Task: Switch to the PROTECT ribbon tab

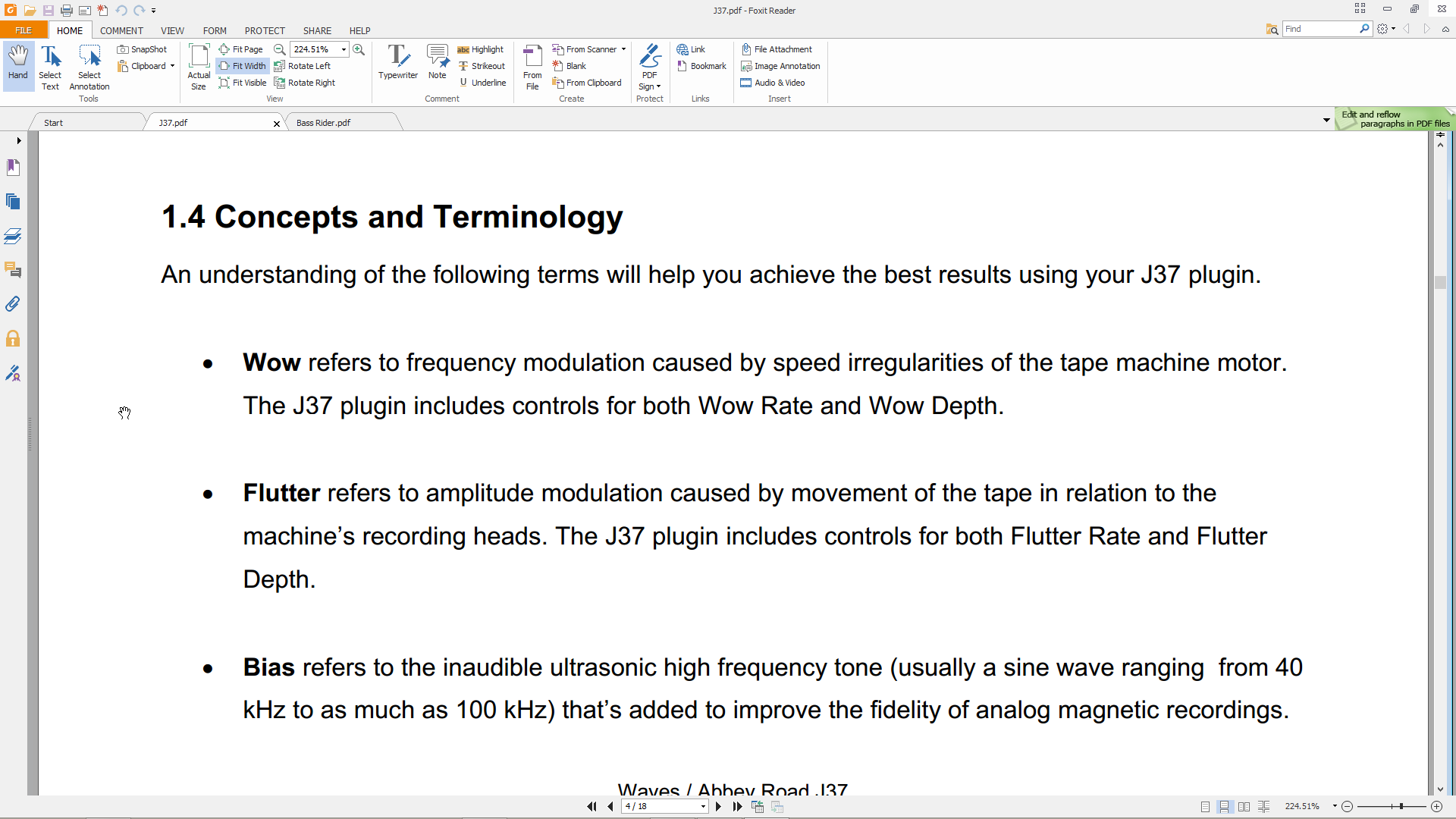Action: [x=265, y=30]
